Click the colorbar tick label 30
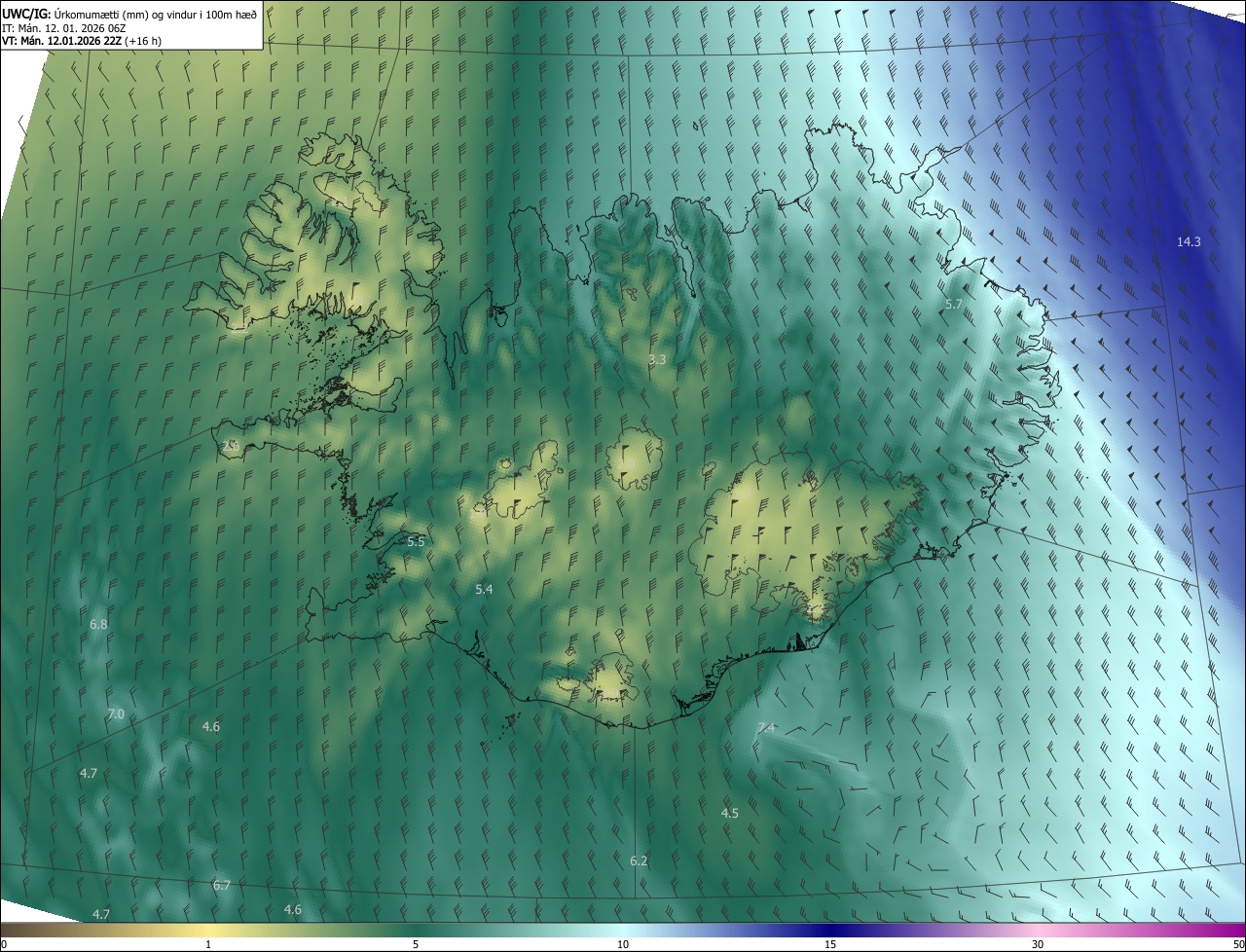Image resolution: width=1246 pixels, height=952 pixels. tap(1038, 944)
